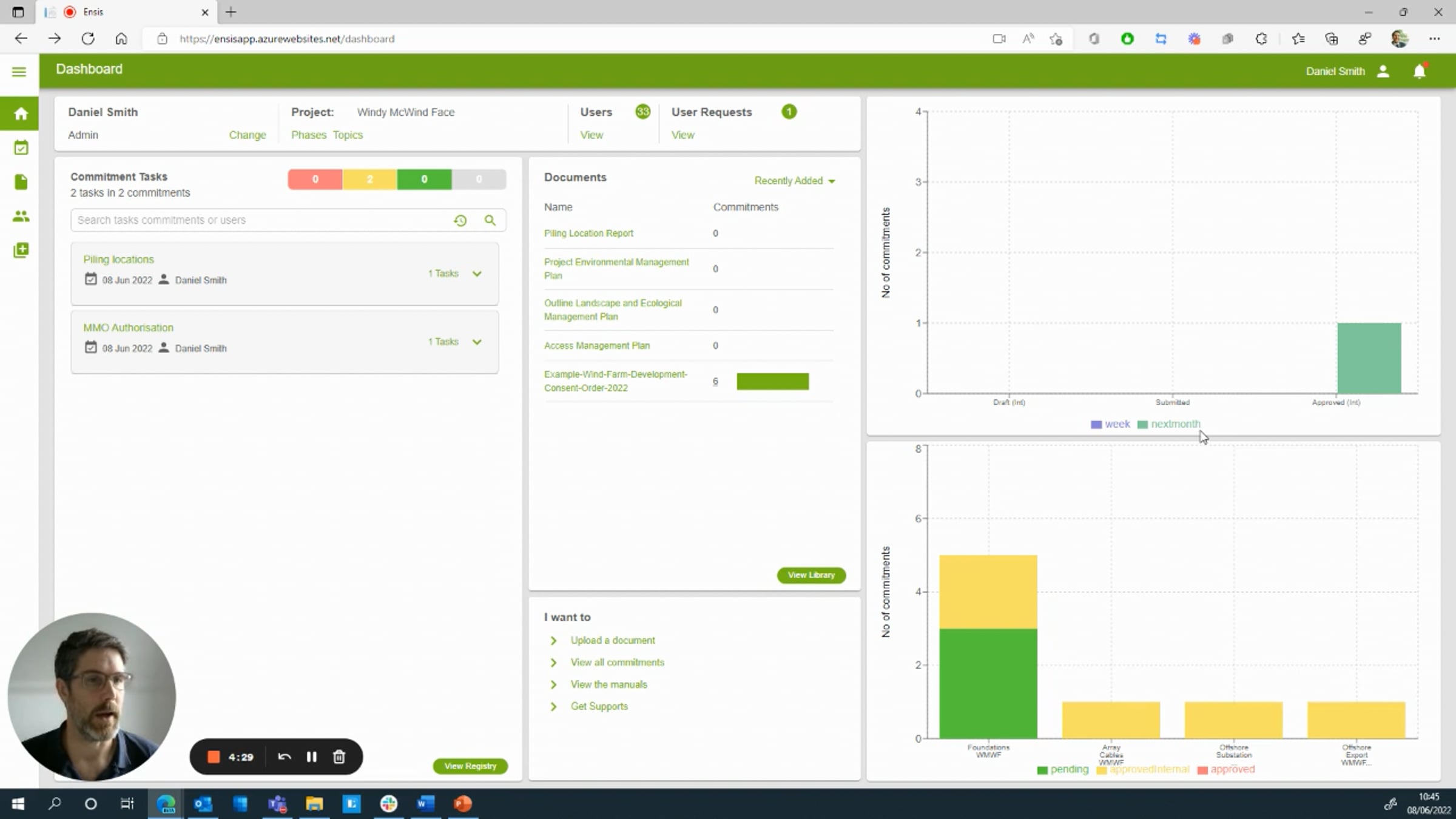
Task: Click the notifications bell icon
Action: 1419,72
